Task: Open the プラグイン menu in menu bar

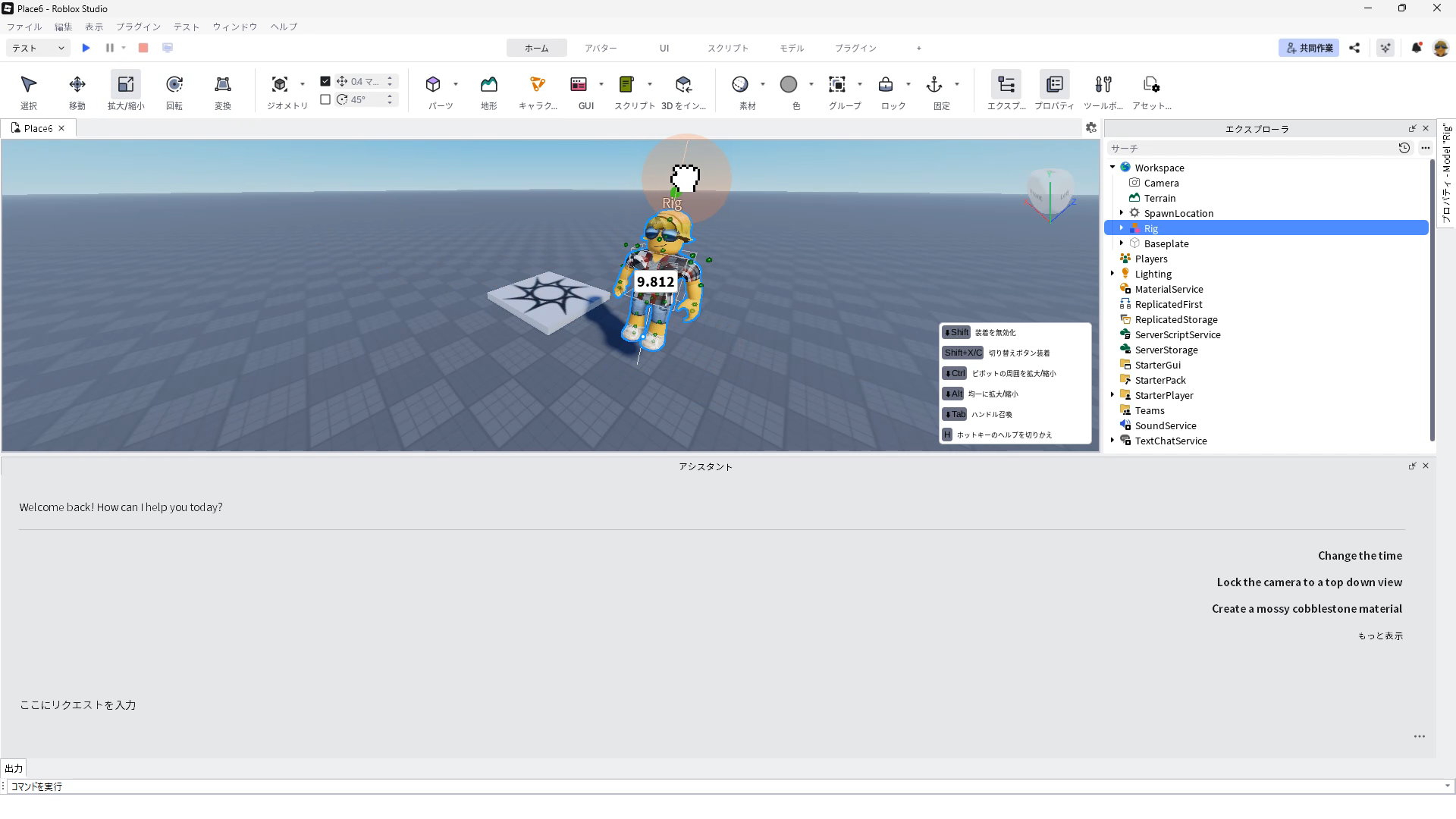Action: (x=138, y=27)
